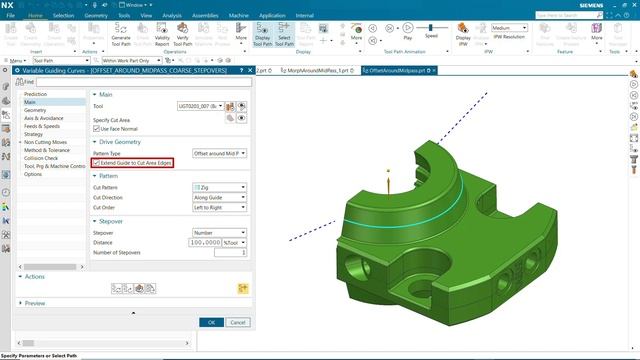Collapse the Stepover section
640x360 pixels.
point(95,221)
